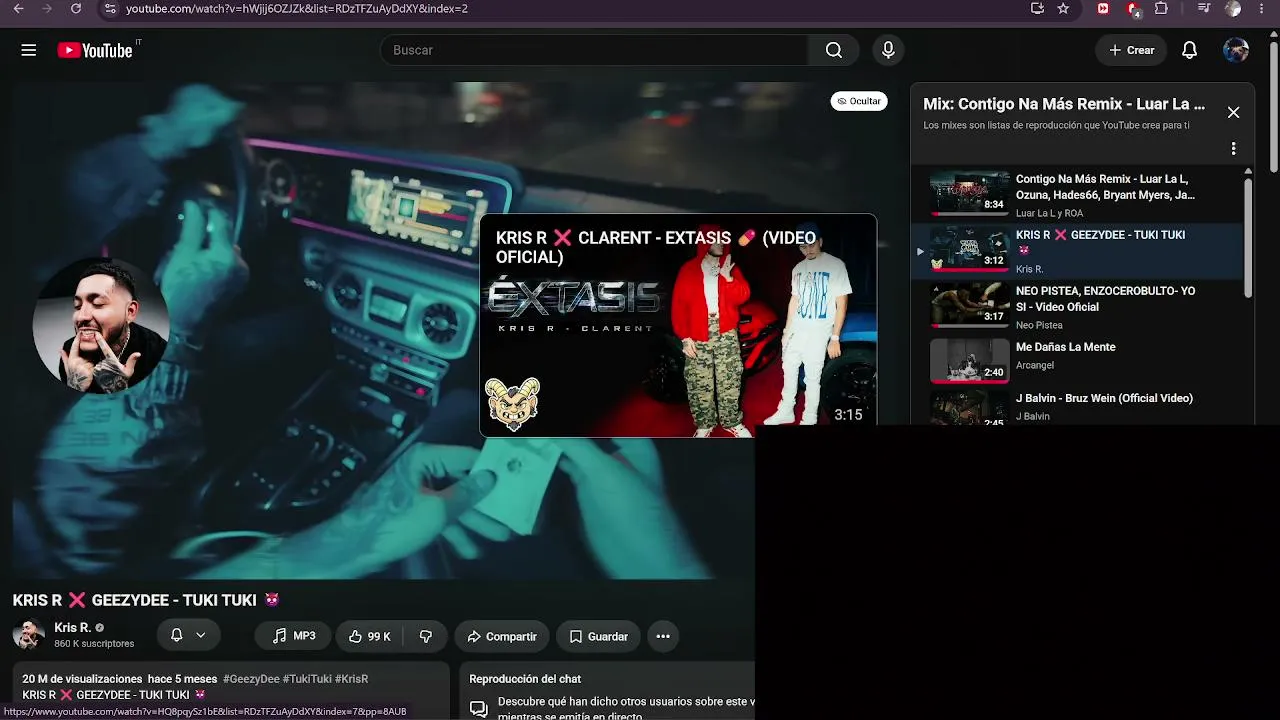Go forward with the browser forward arrow
The width and height of the screenshot is (1280, 720).
click(x=47, y=9)
